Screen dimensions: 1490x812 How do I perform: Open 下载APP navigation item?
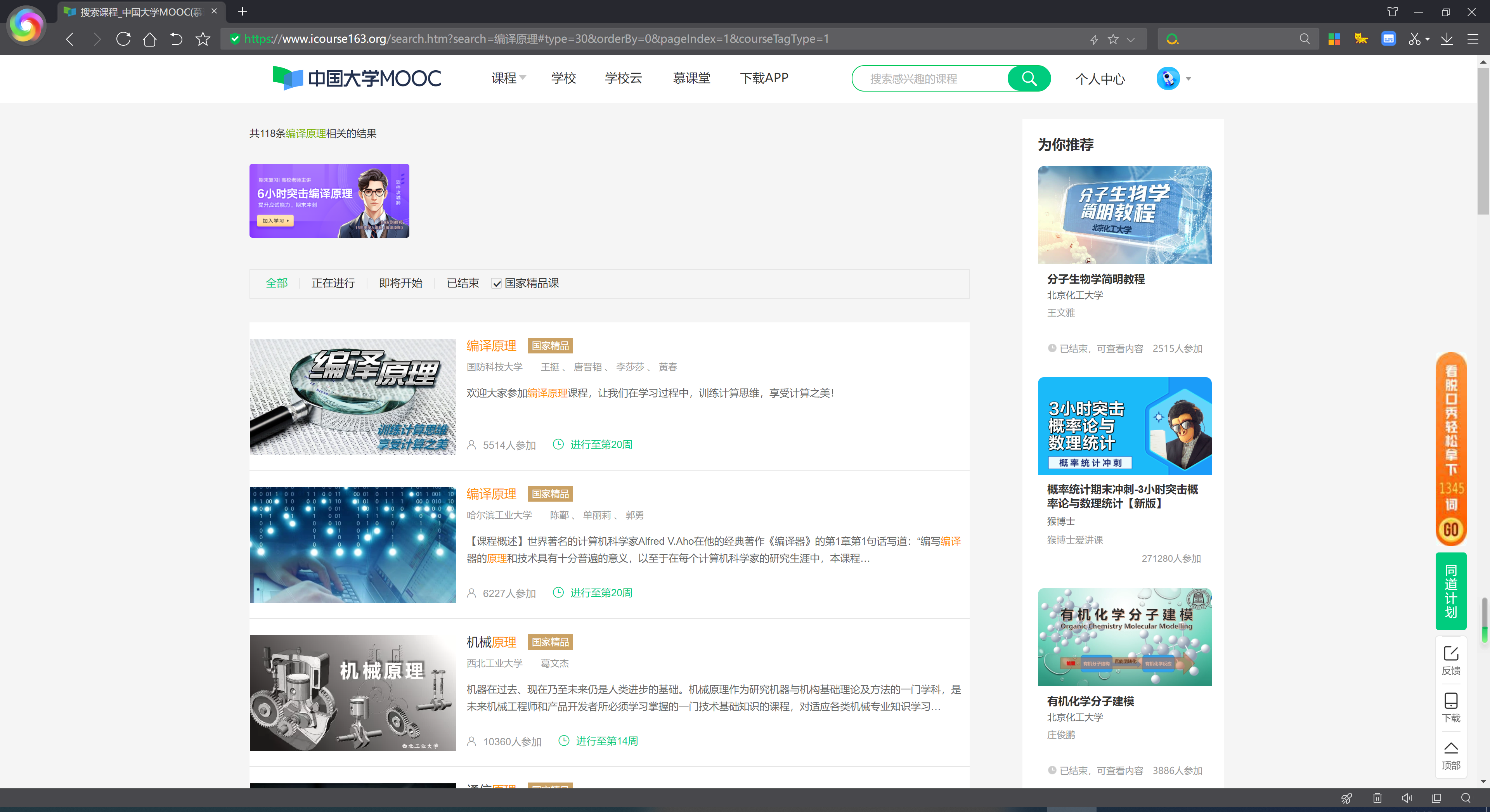(764, 78)
